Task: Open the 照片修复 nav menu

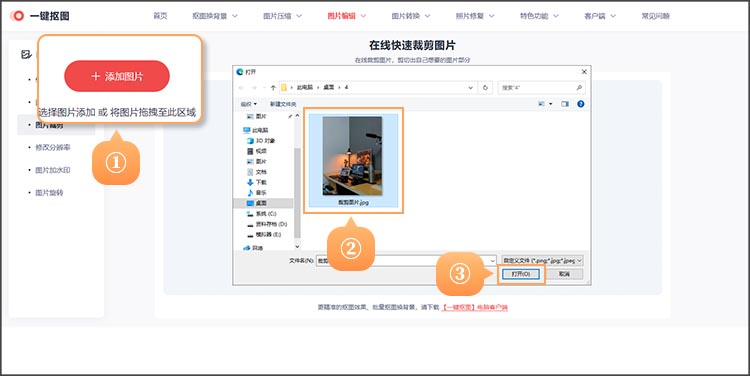Action: click(x=474, y=16)
